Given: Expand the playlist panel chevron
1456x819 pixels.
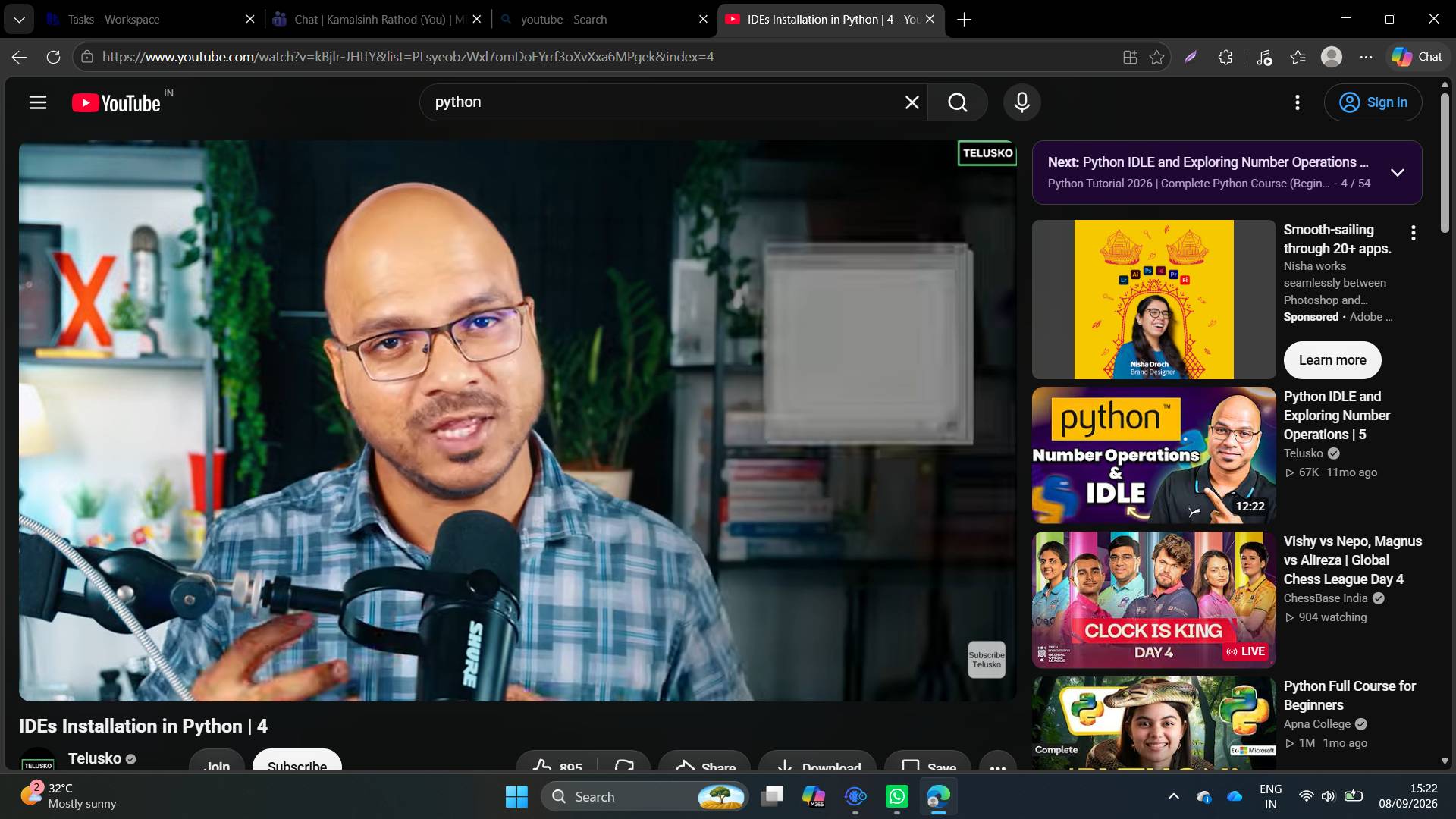Looking at the screenshot, I should 1398,172.
